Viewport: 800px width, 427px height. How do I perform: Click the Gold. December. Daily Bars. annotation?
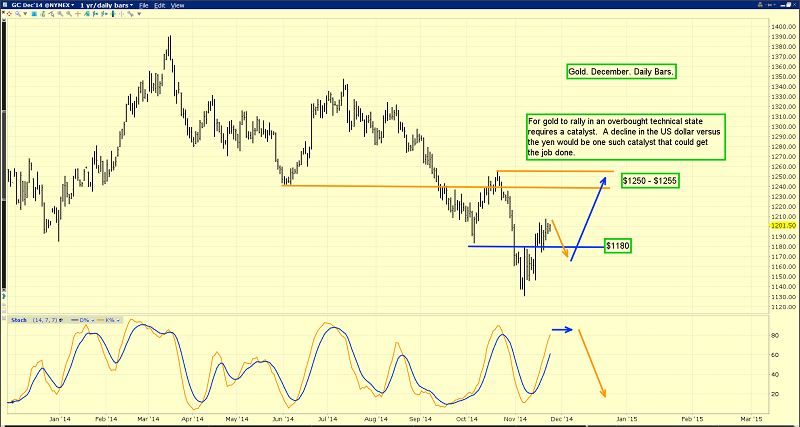coord(620,73)
